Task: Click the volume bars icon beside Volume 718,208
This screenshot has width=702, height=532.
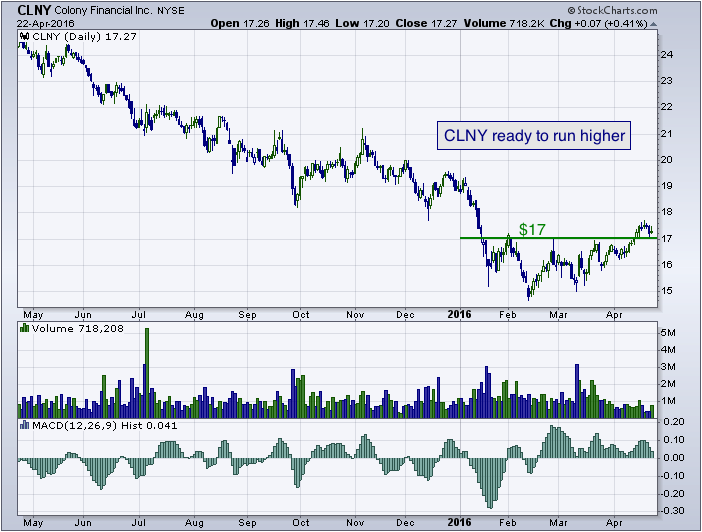Action: point(25,329)
